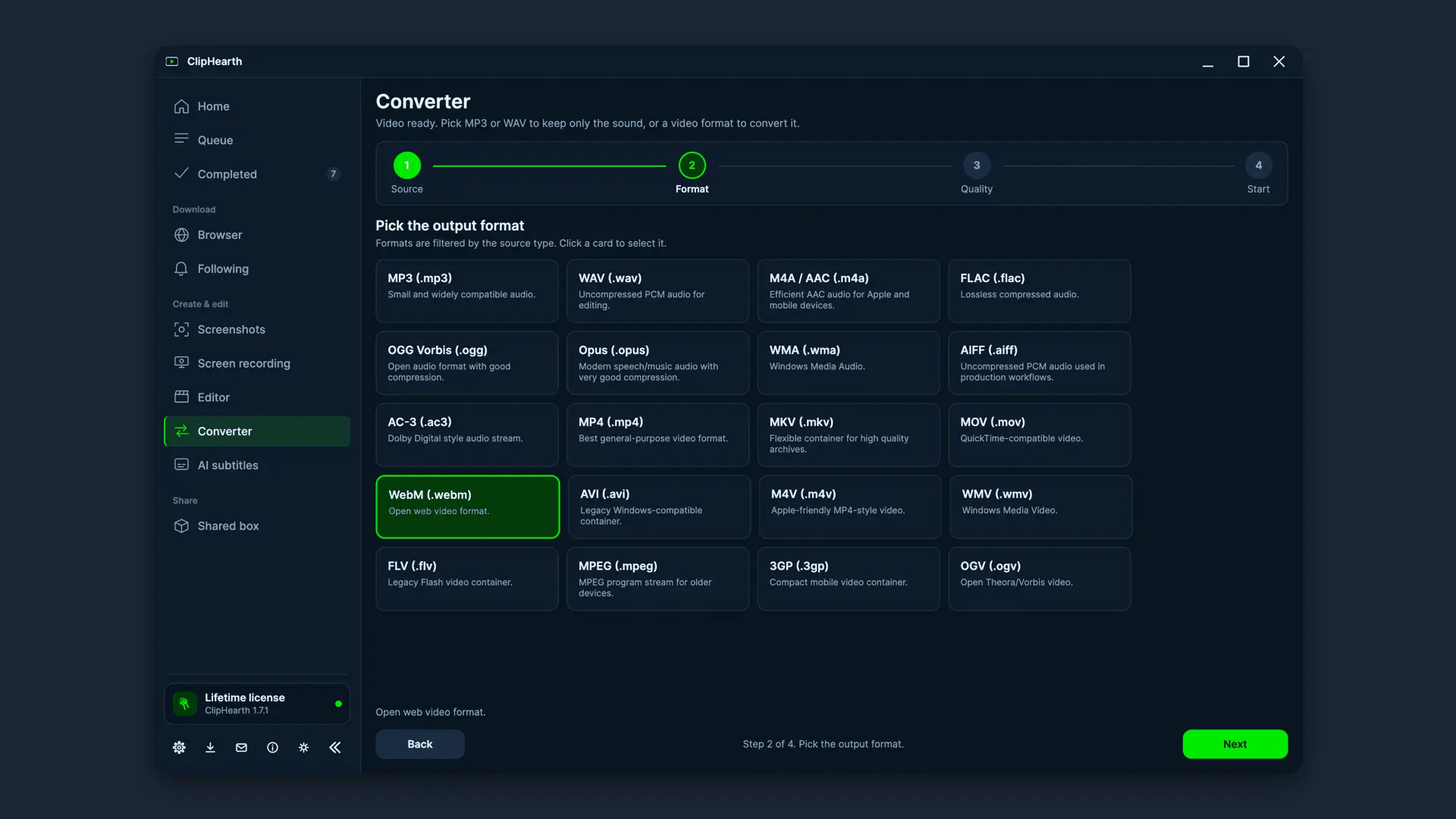Click the Back button

click(x=419, y=744)
